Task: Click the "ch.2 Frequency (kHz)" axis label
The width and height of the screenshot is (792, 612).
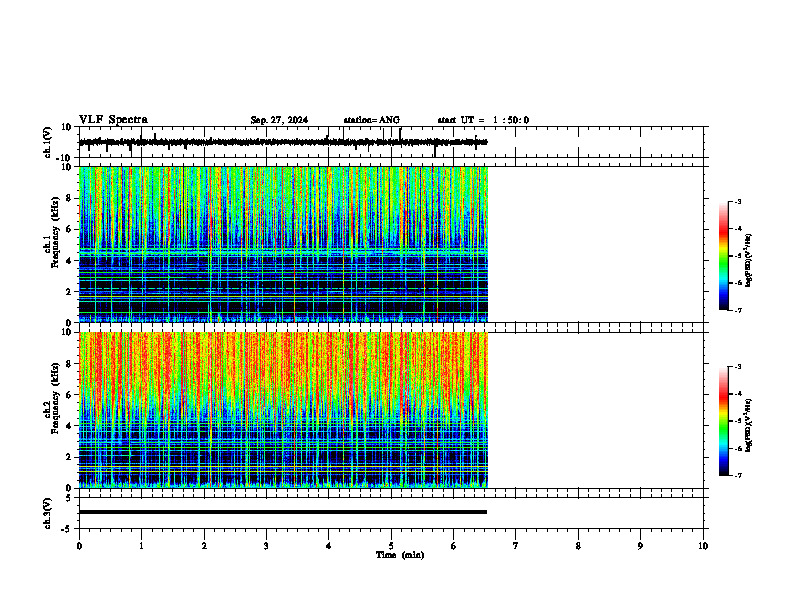Action: point(51,398)
